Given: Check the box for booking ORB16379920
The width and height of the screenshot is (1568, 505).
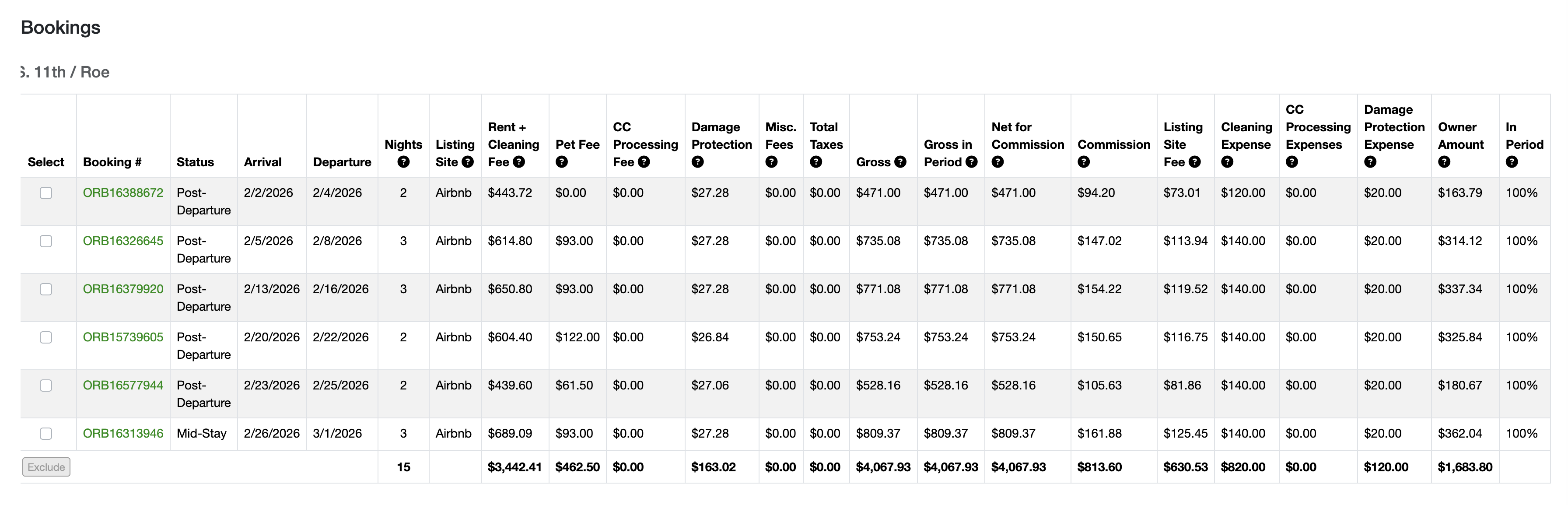Looking at the screenshot, I should pos(45,289).
